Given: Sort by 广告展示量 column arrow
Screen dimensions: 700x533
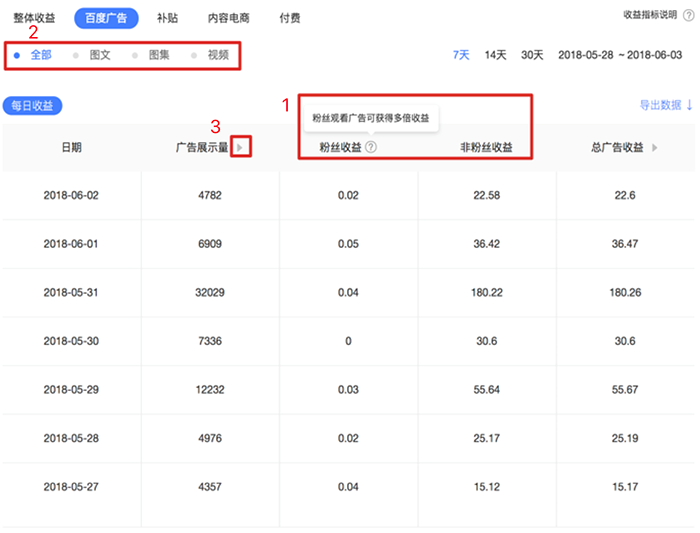Looking at the screenshot, I should [x=240, y=148].
